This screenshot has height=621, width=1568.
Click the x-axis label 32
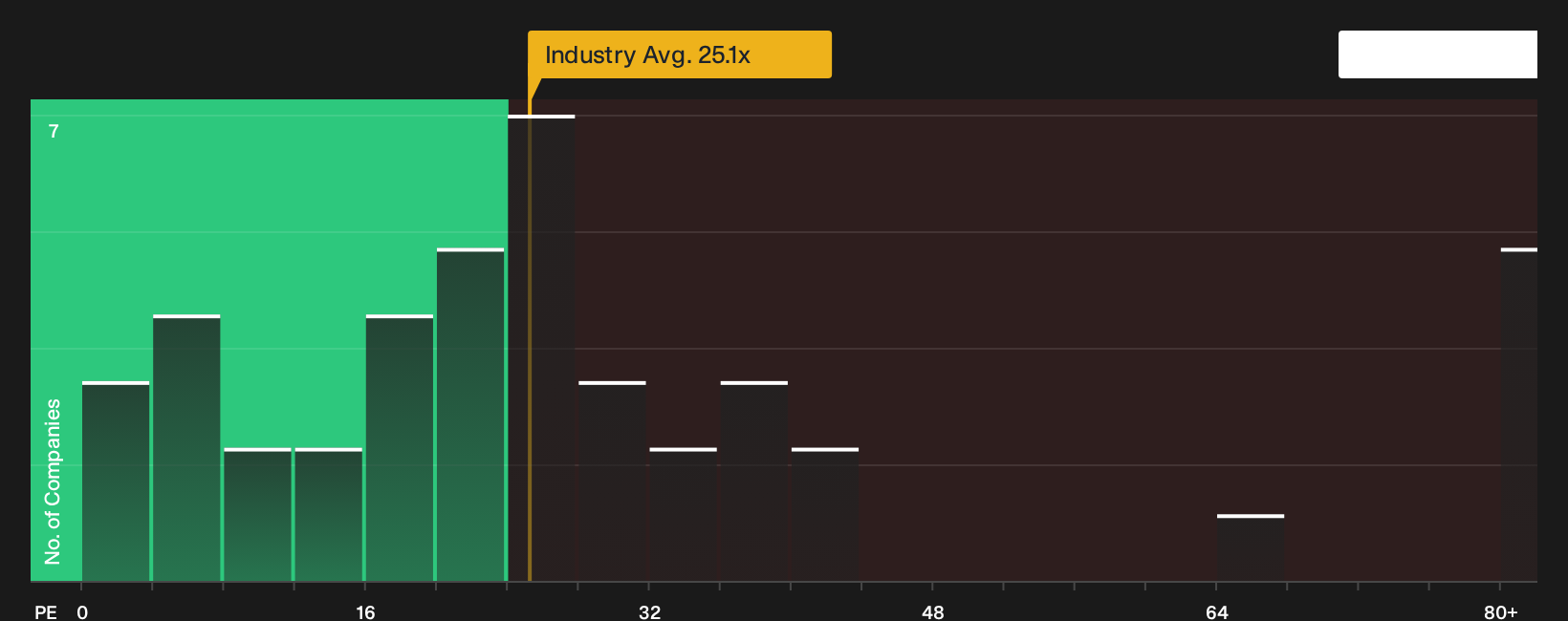pyautogui.click(x=649, y=611)
